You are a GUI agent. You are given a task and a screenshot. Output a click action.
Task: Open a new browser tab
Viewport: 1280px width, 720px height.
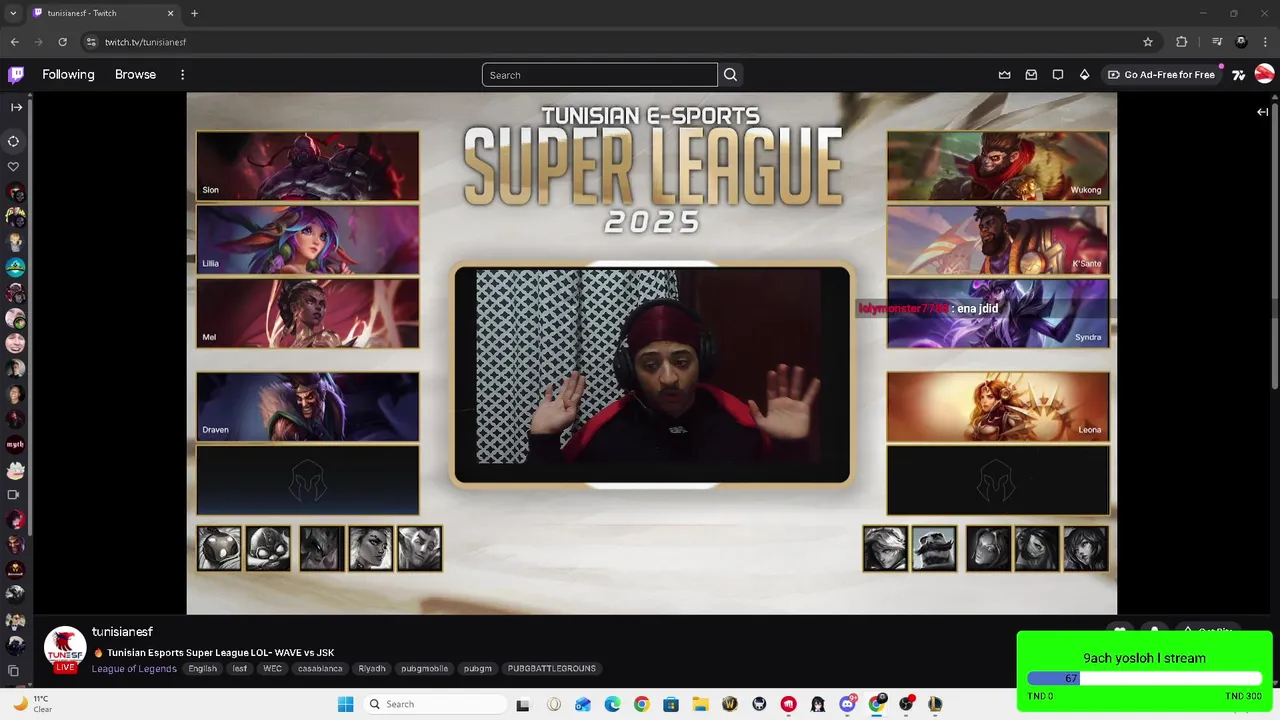tap(194, 13)
